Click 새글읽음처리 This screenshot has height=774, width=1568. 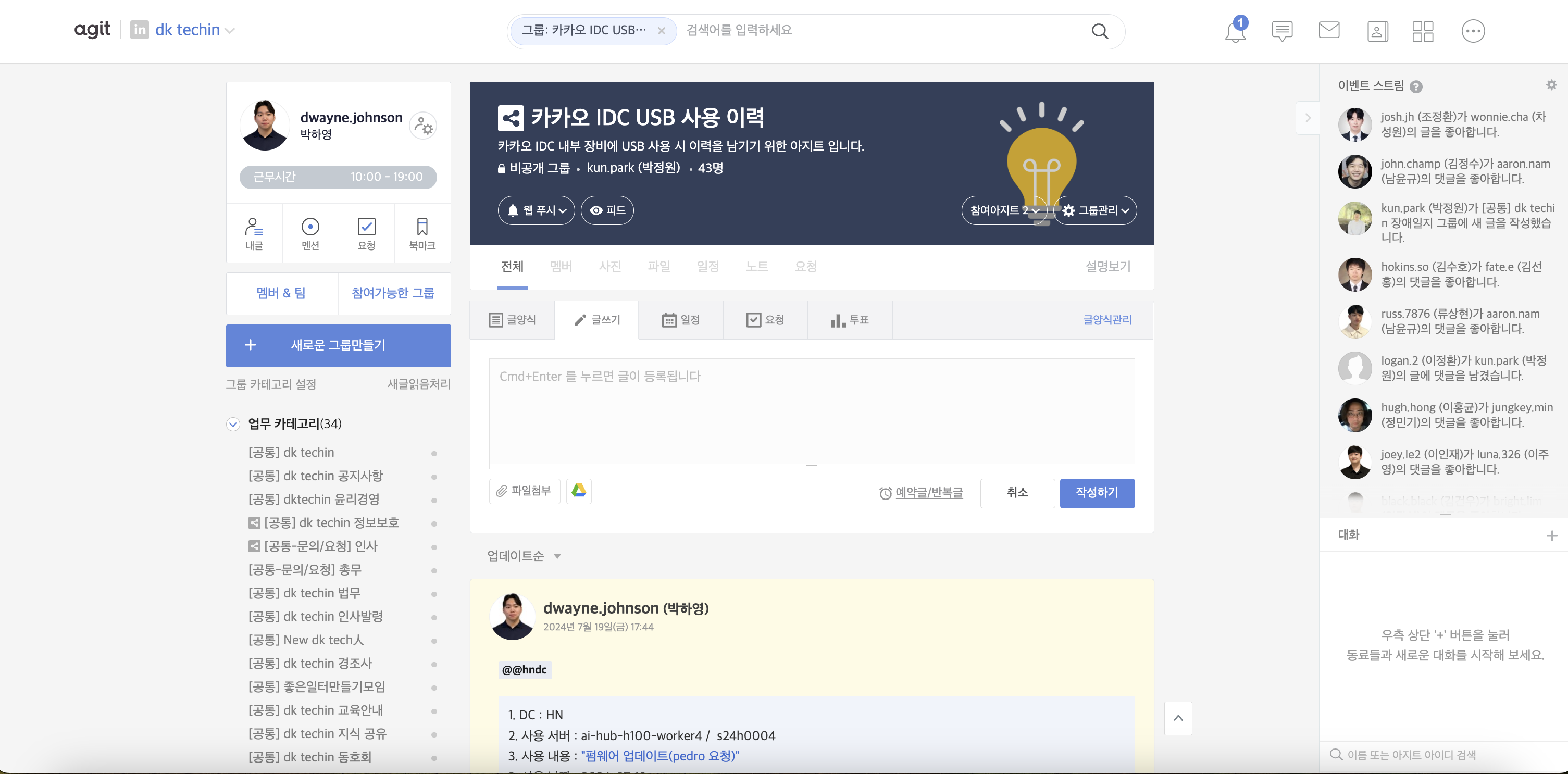419,384
